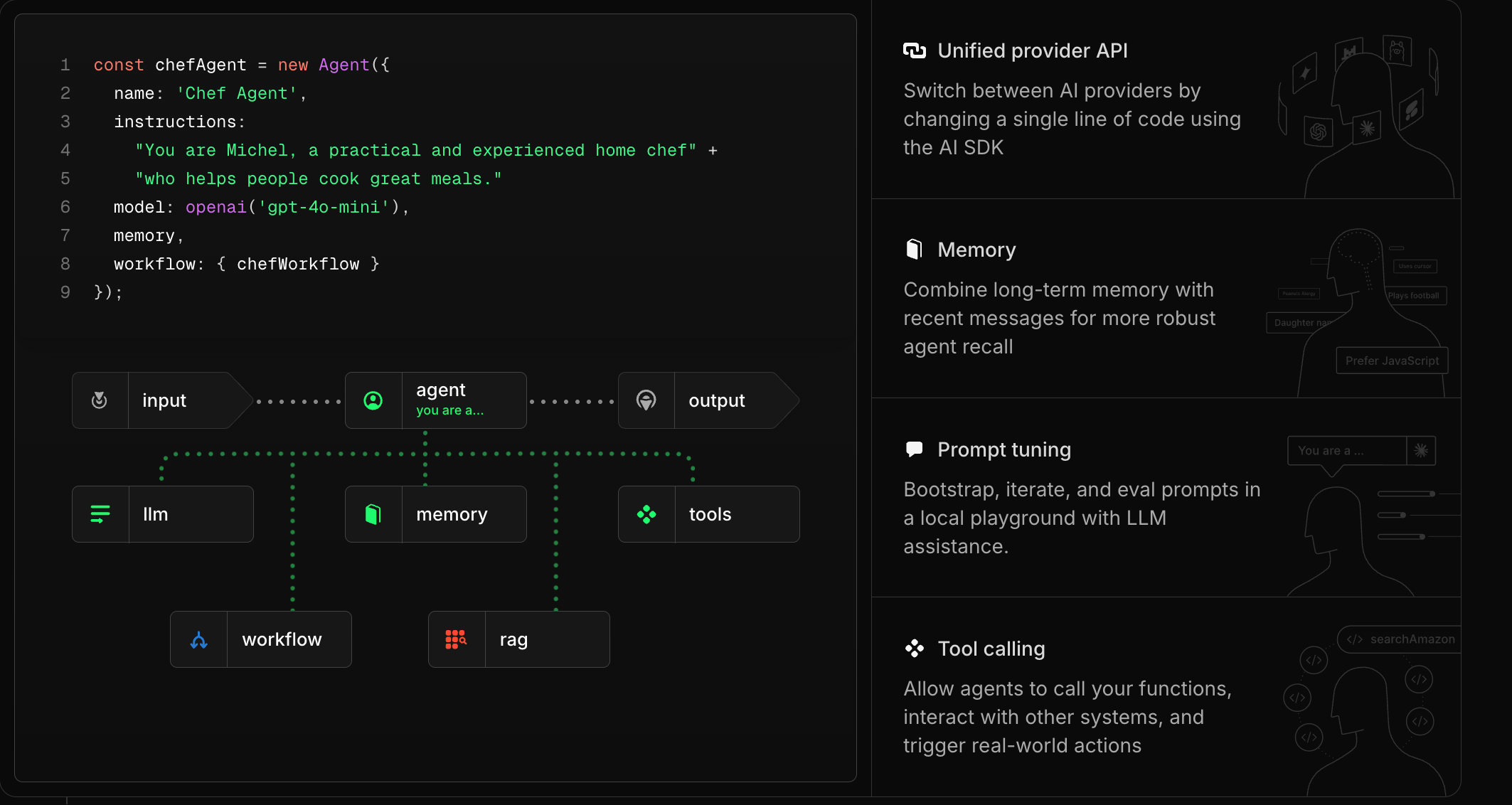Click the tools four-dot icon

pyautogui.click(x=646, y=514)
